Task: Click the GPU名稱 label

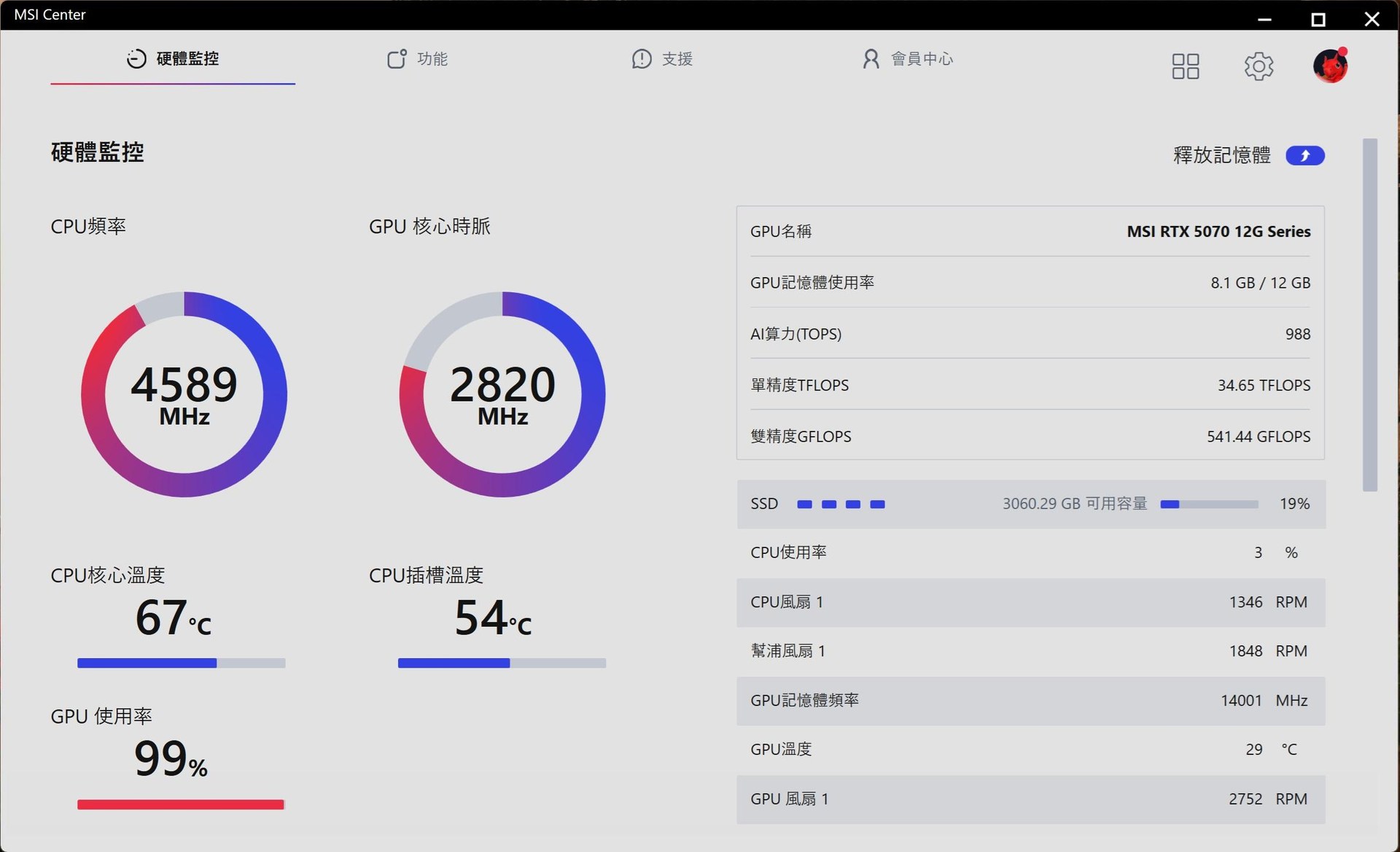Action: pyautogui.click(x=781, y=232)
